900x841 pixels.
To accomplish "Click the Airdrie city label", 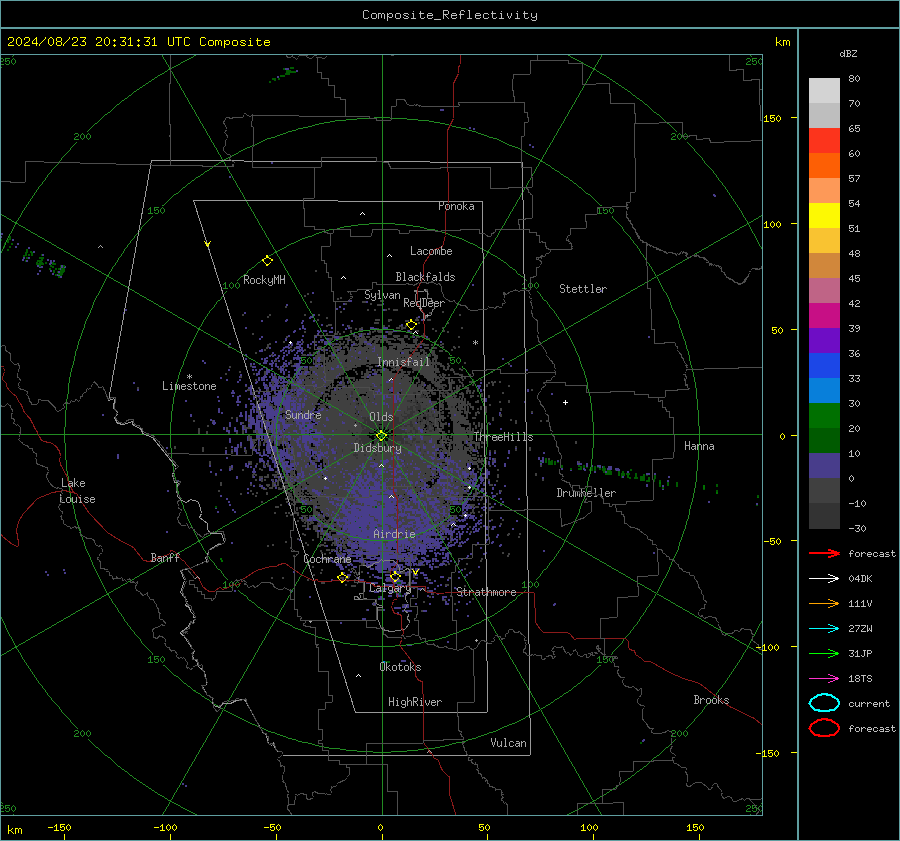I will coord(394,534).
